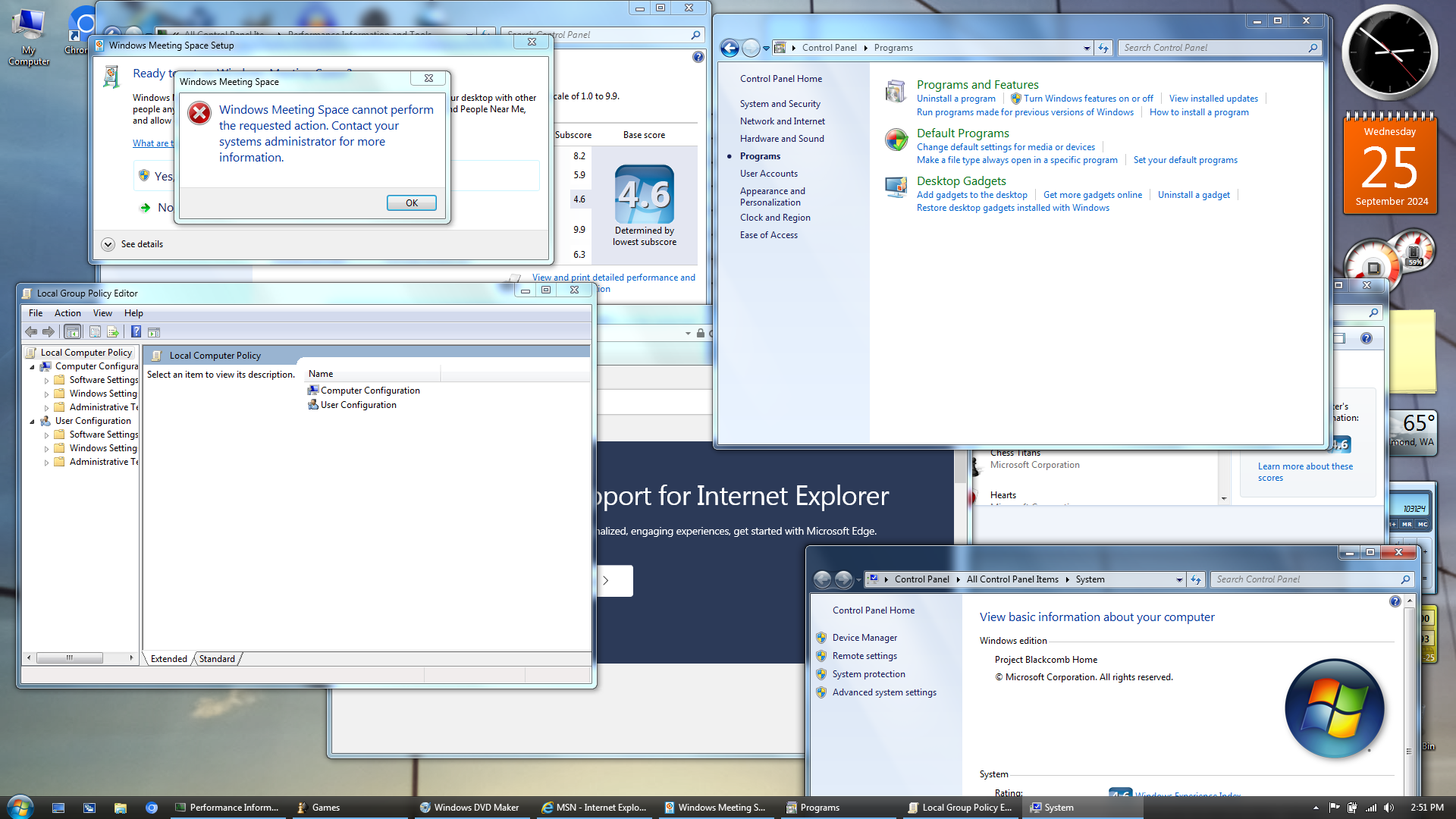1456x819 pixels.
Task: Click network signal icon in system tray
Action: pyautogui.click(x=1371, y=808)
